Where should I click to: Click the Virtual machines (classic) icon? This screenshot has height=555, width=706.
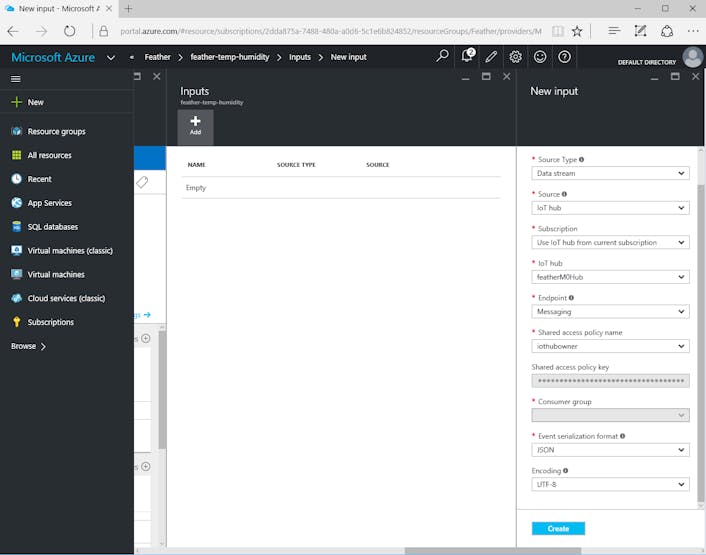click(x=17, y=250)
